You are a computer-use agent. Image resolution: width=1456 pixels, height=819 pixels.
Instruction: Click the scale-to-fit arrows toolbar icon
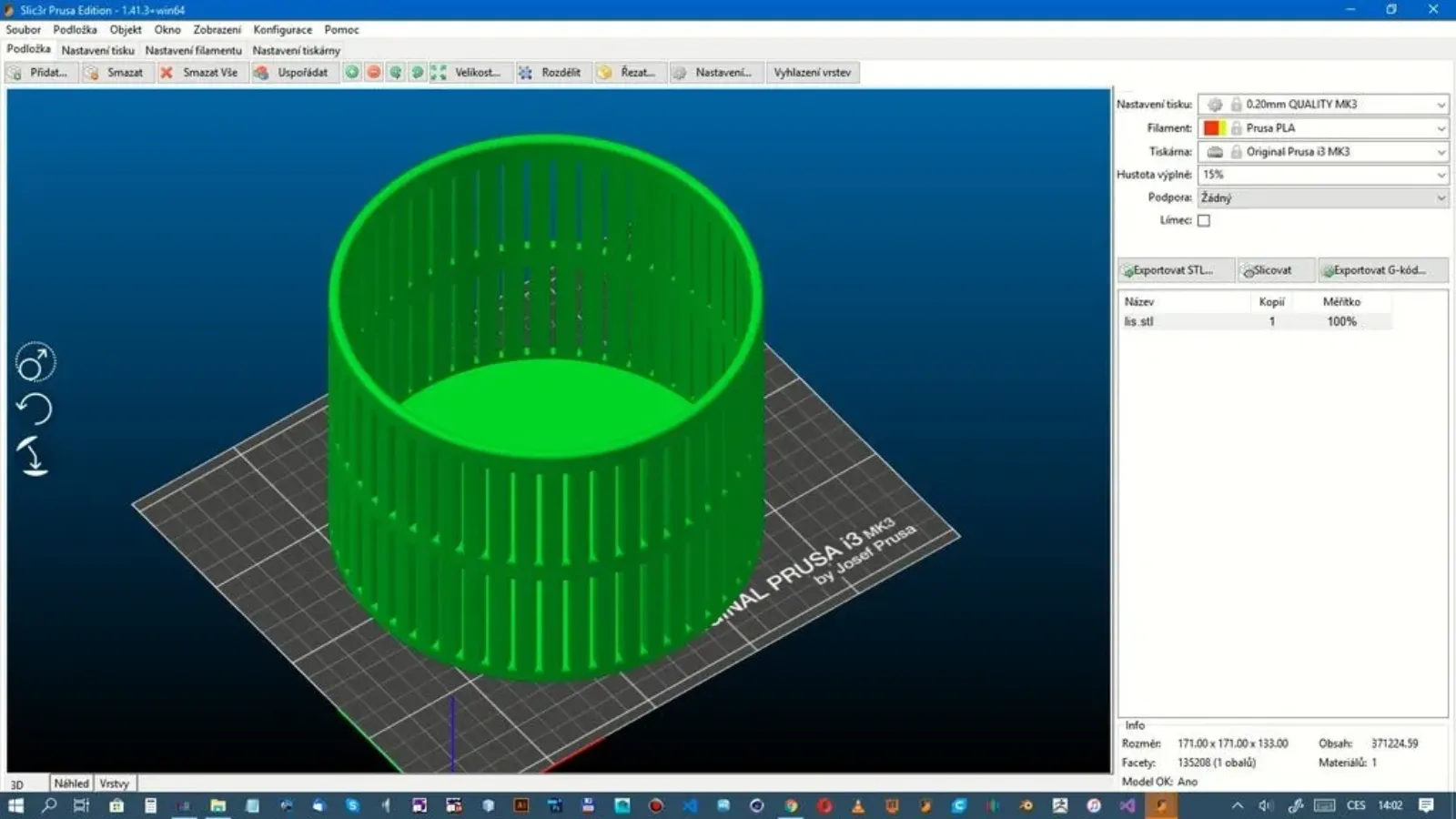439,73
